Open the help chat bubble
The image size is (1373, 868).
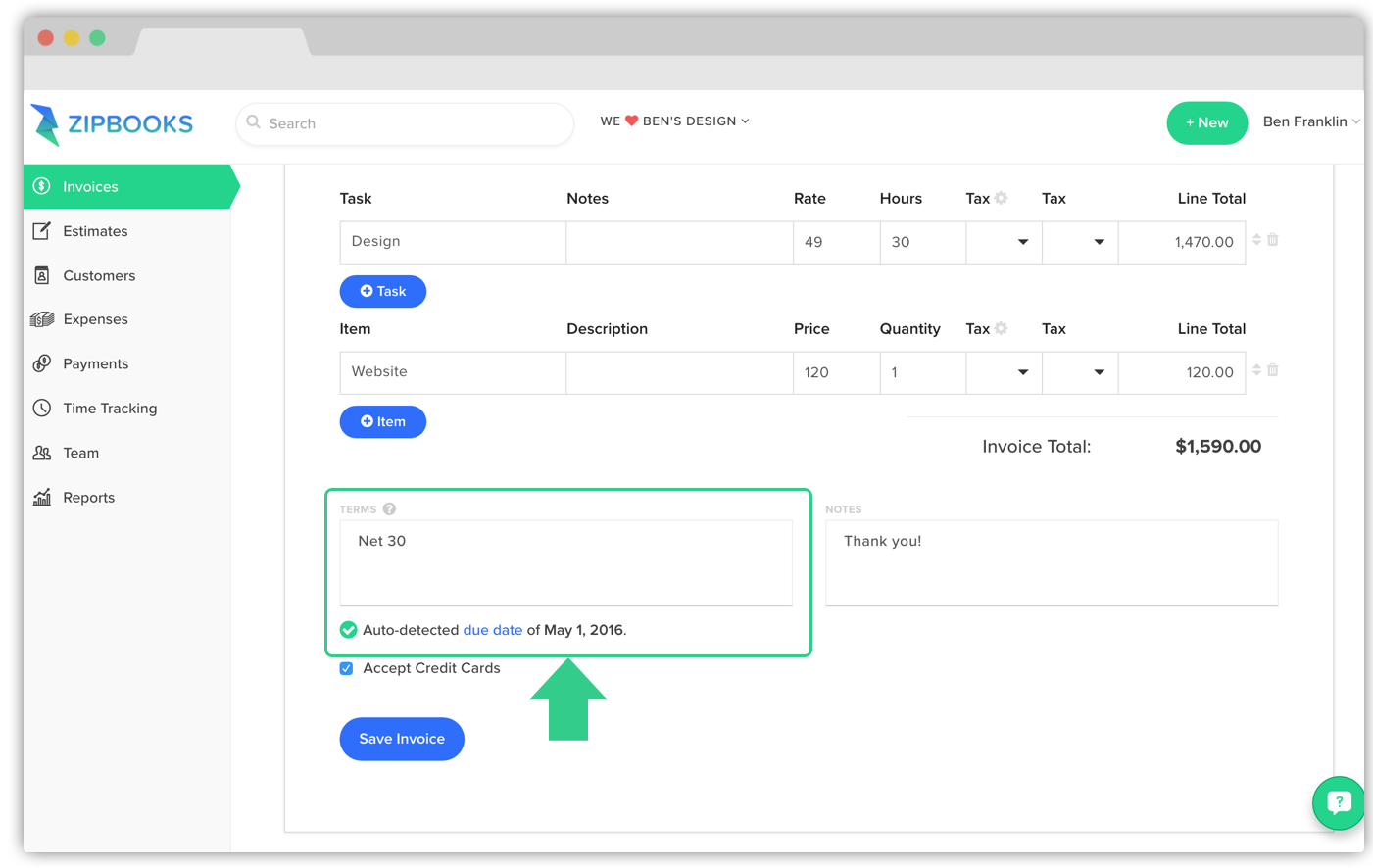[x=1338, y=803]
